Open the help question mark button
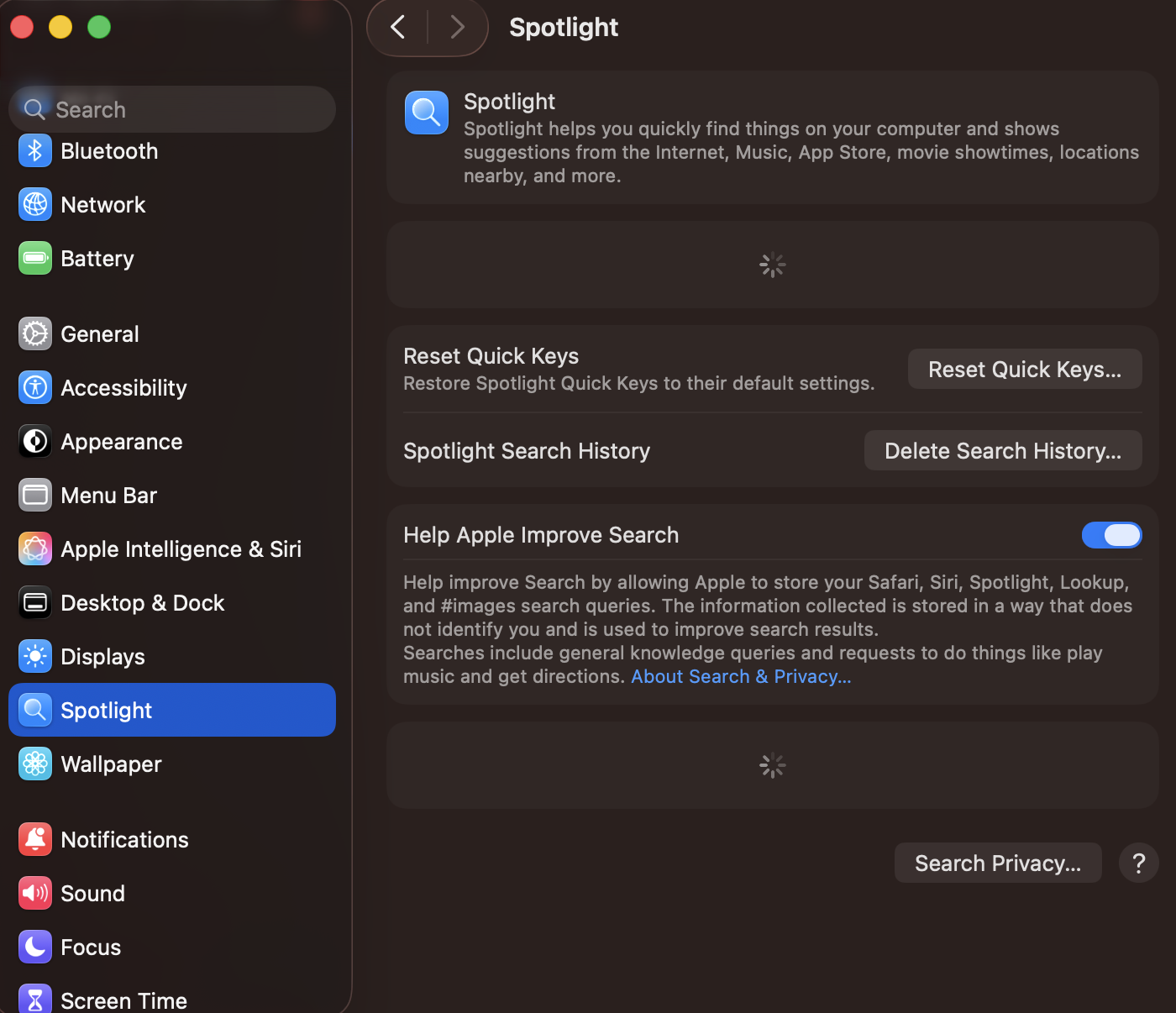This screenshot has width=1176, height=1013. 1139,863
